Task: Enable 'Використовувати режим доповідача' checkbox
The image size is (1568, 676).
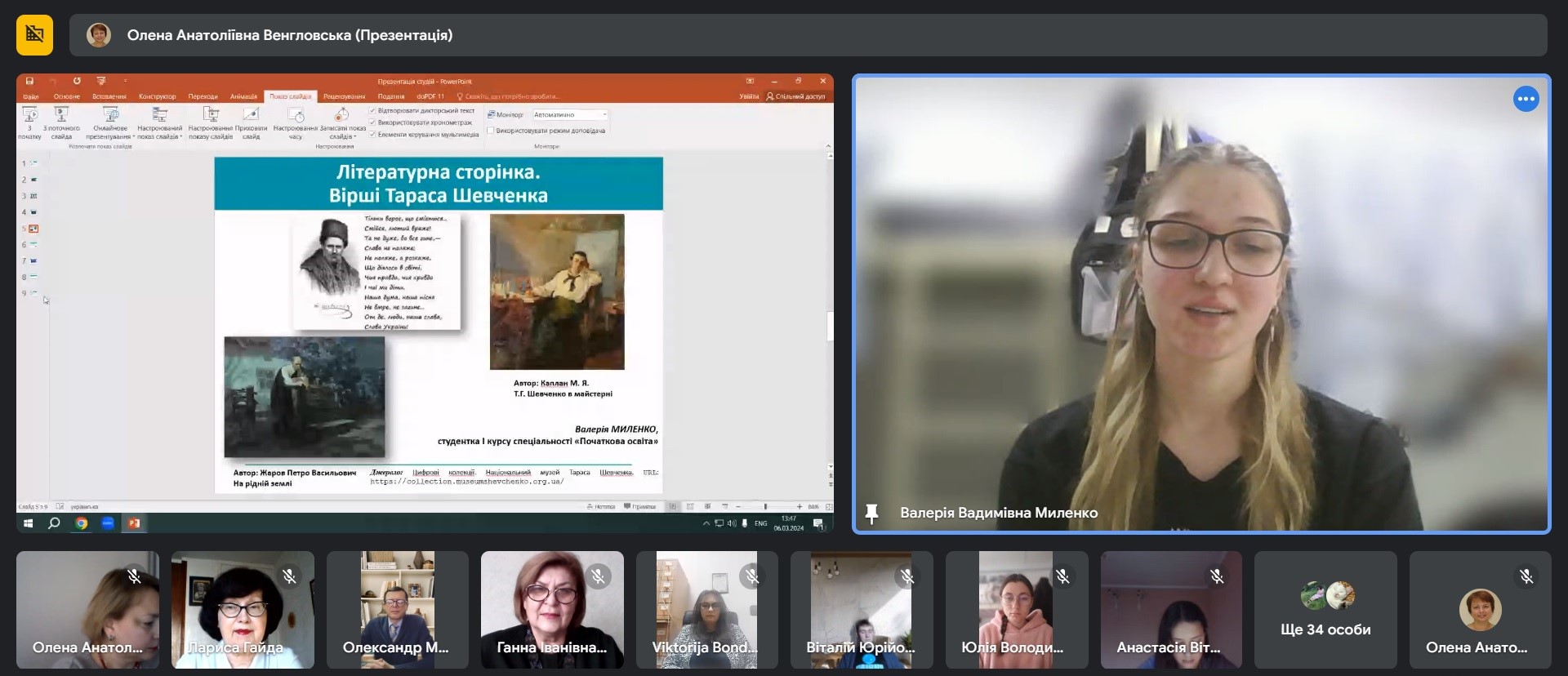Action: coord(491,131)
